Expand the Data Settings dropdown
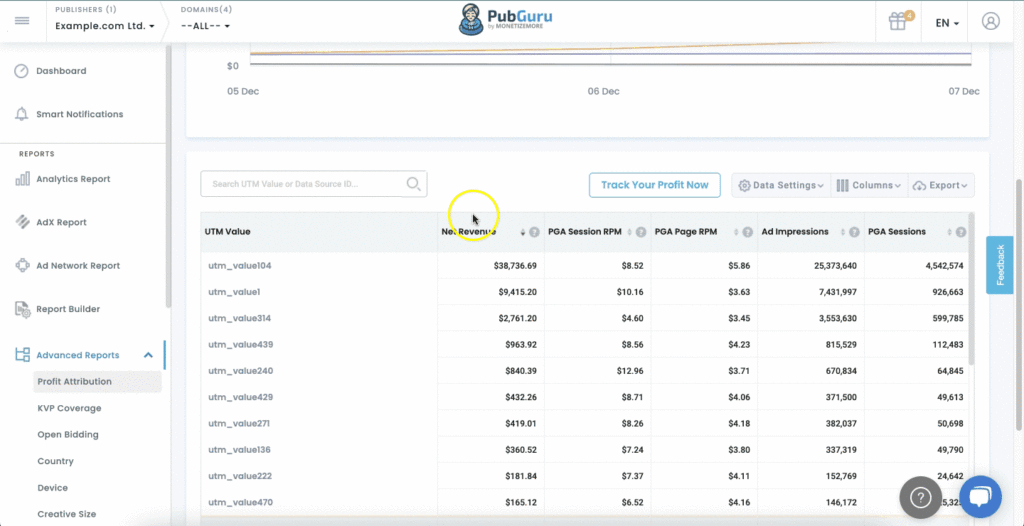This screenshot has height=526, width=1024. (x=781, y=185)
